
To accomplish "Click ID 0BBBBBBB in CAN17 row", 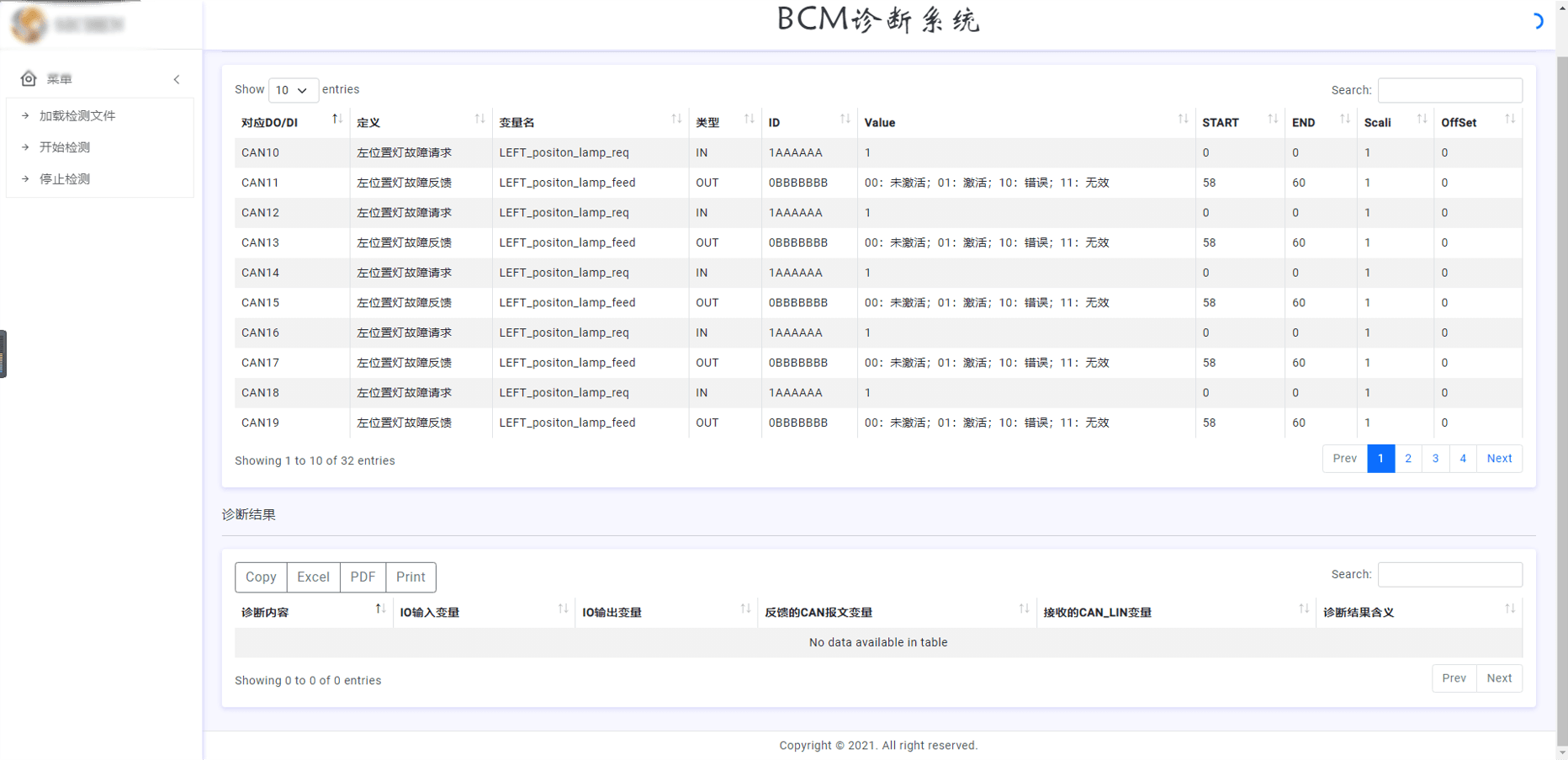I will pos(797,363).
